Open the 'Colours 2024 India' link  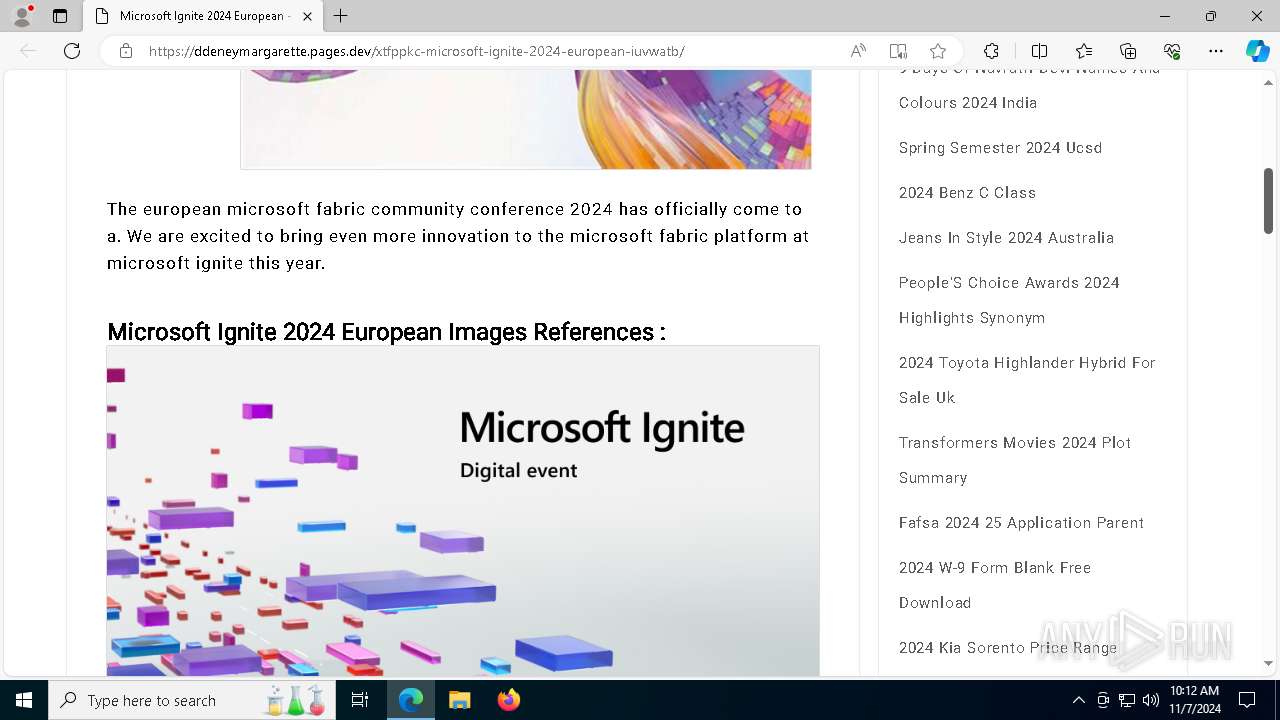click(x=968, y=103)
